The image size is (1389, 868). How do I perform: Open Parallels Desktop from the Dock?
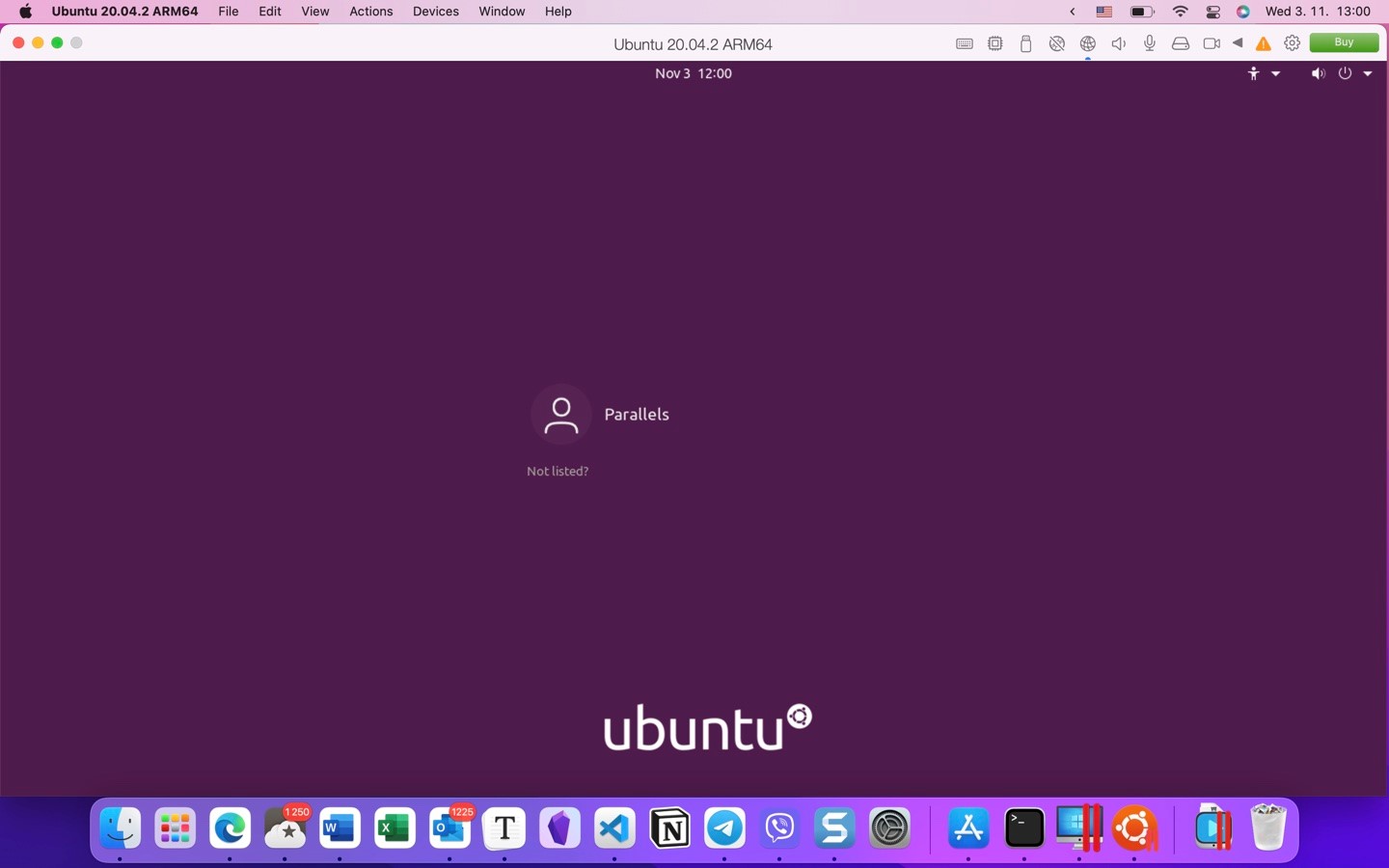coord(1078,827)
